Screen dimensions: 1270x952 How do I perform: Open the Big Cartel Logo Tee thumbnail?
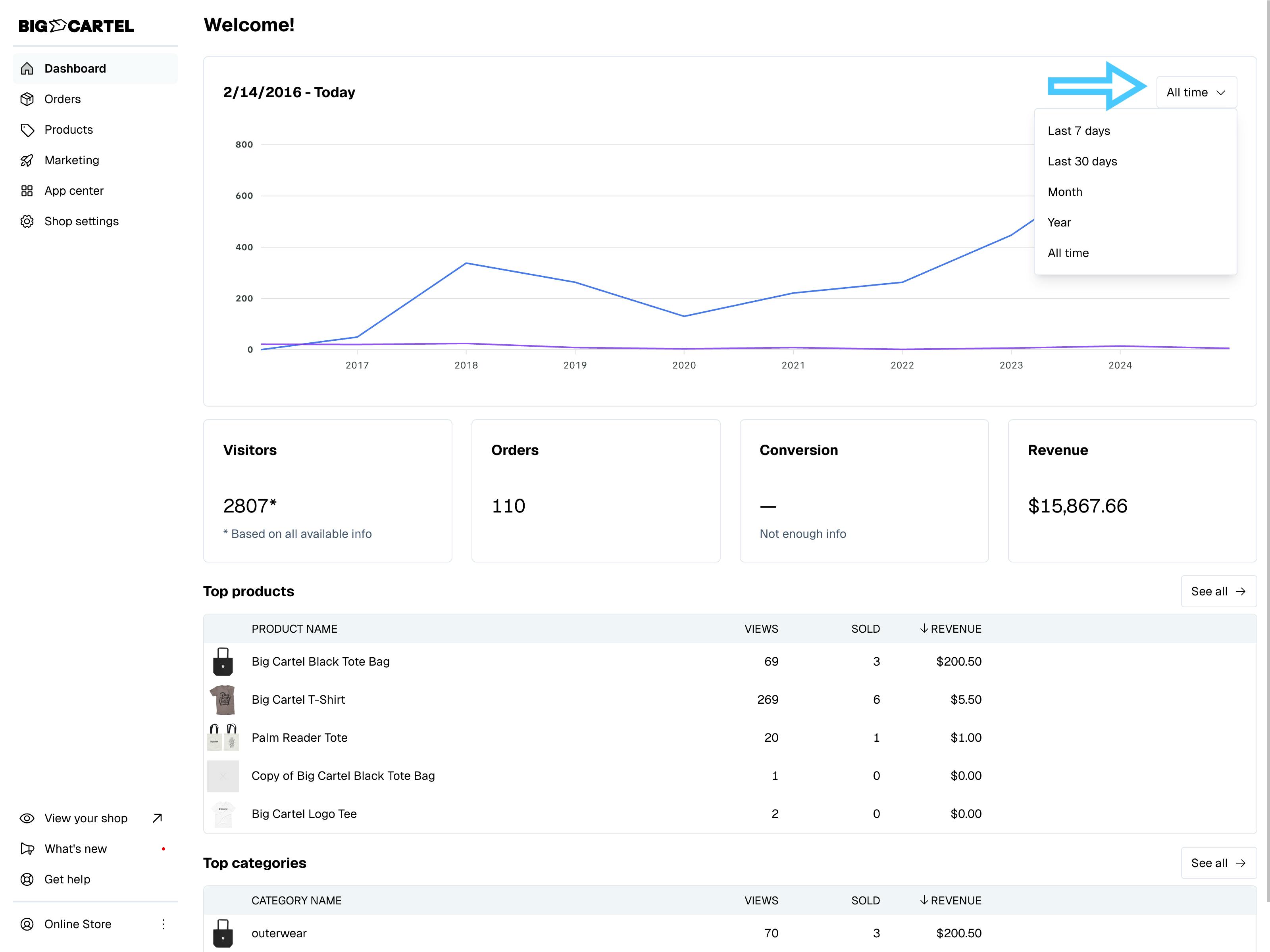tap(223, 814)
